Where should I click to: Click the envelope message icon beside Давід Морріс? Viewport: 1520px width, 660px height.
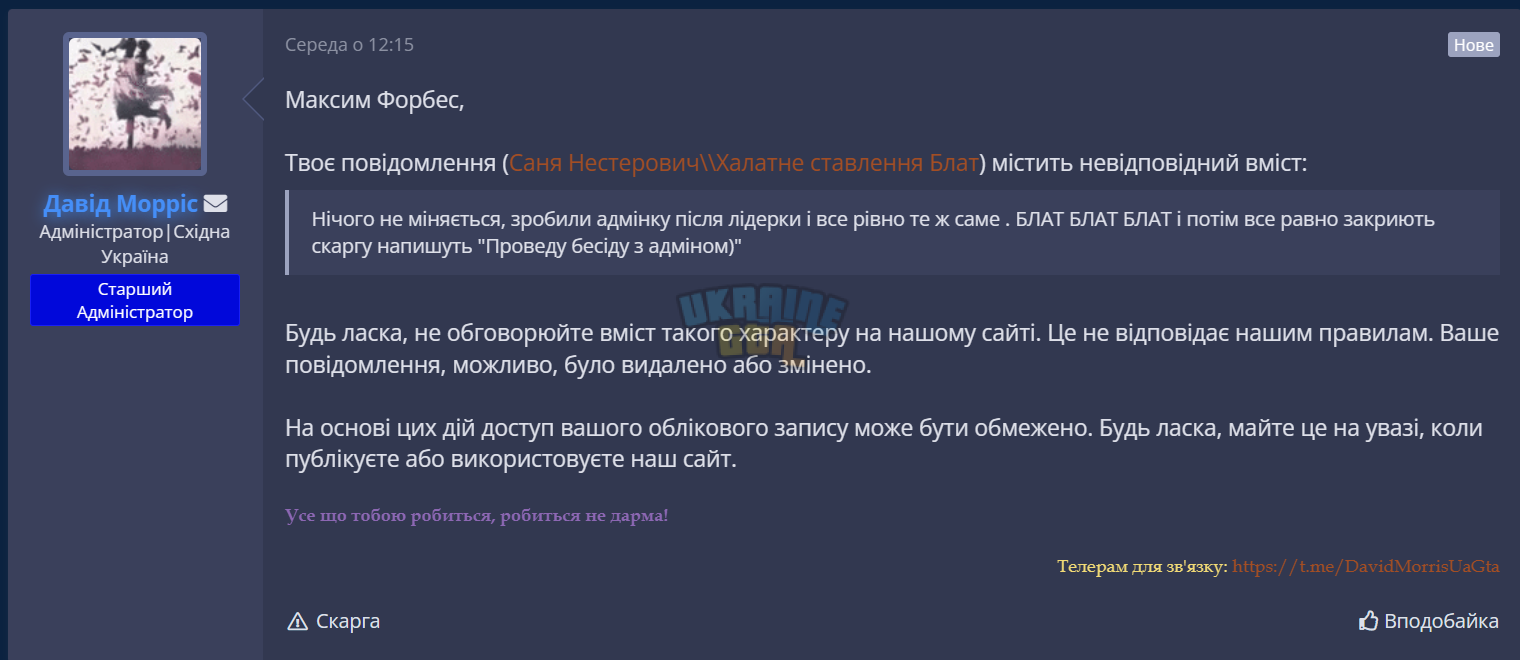pos(215,204)
